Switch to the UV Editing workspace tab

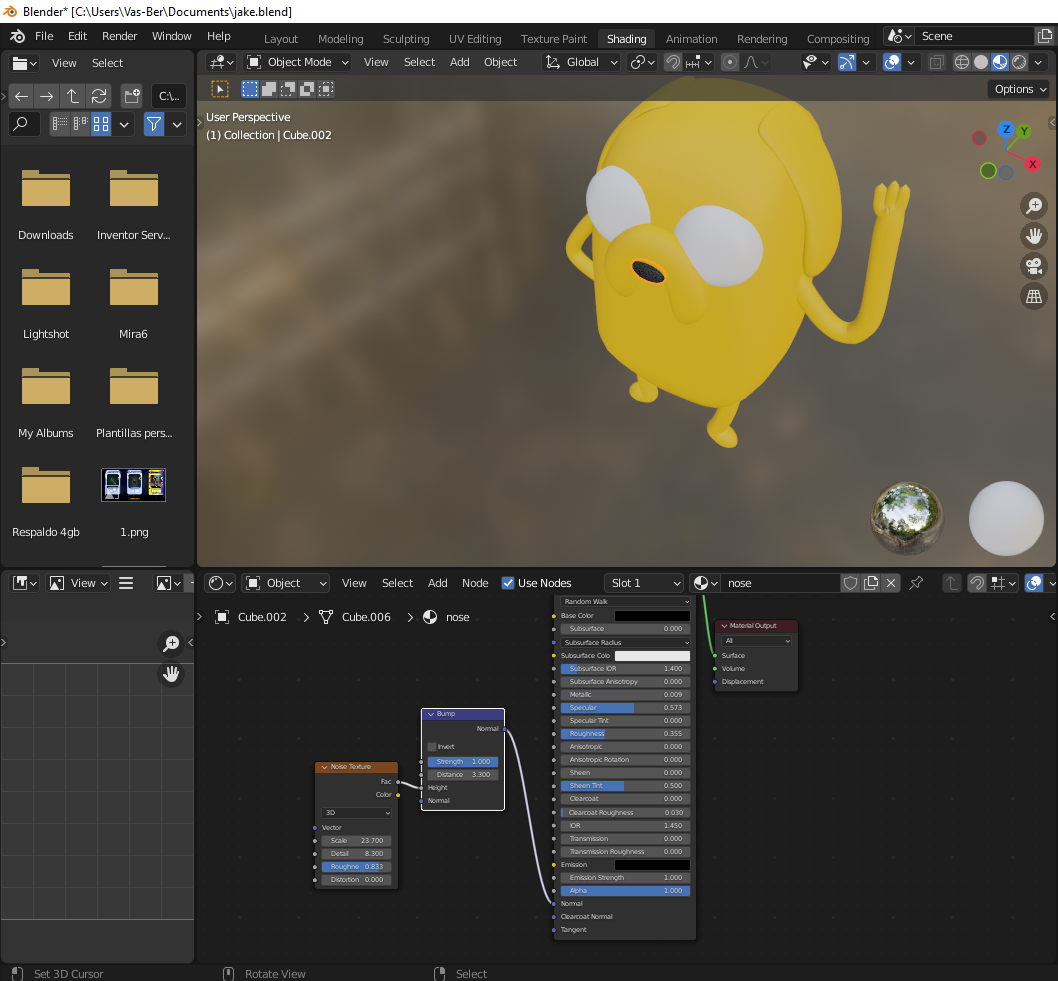click(475, 39)
